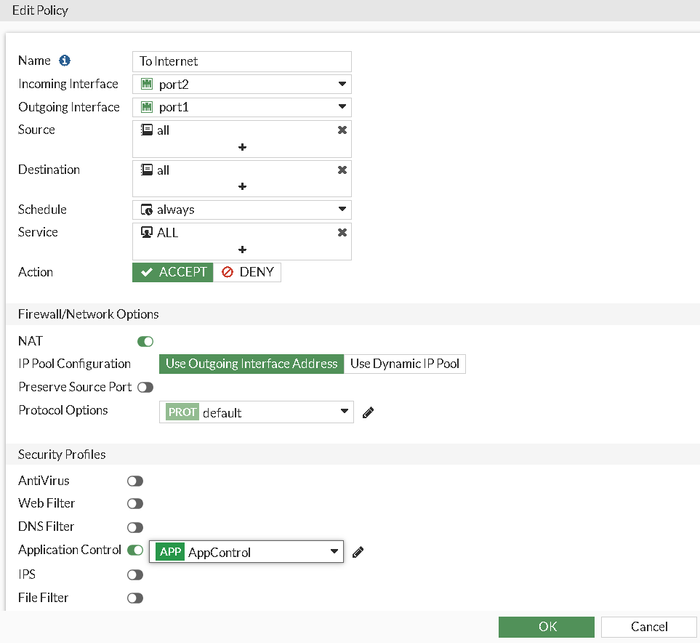Click the info icon beside Name
The height and width of the screenshot is (643, 700).
click(65, 61)
